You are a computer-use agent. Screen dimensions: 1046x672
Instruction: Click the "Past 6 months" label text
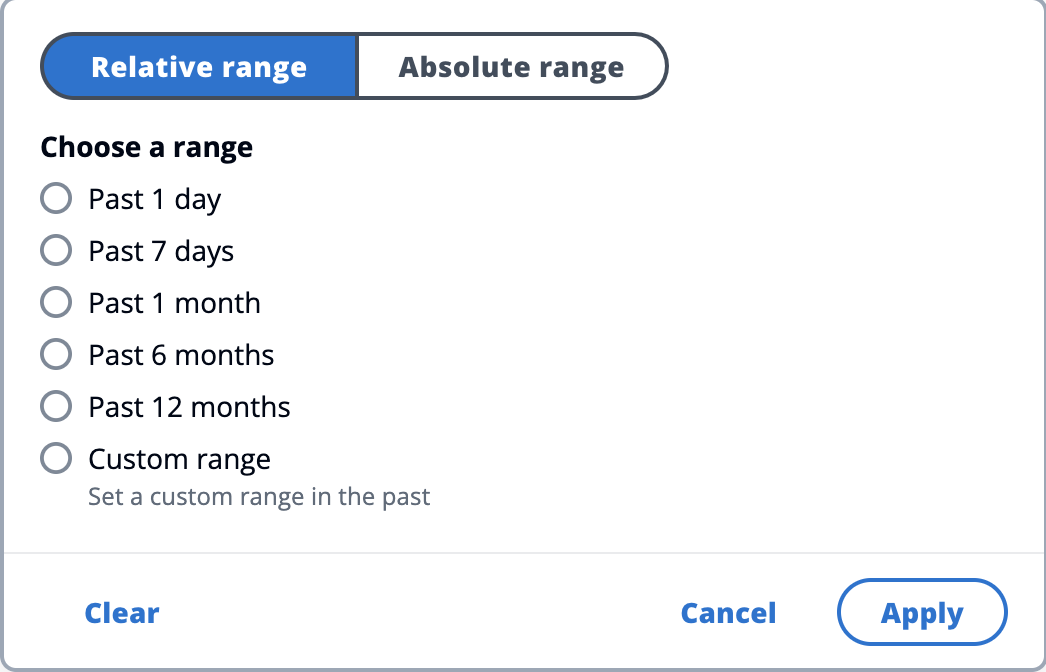(181, 355)
